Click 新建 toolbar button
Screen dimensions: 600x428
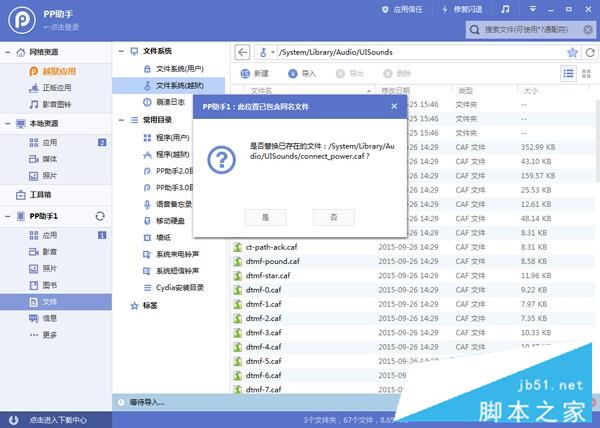click(x=255, y=73)
